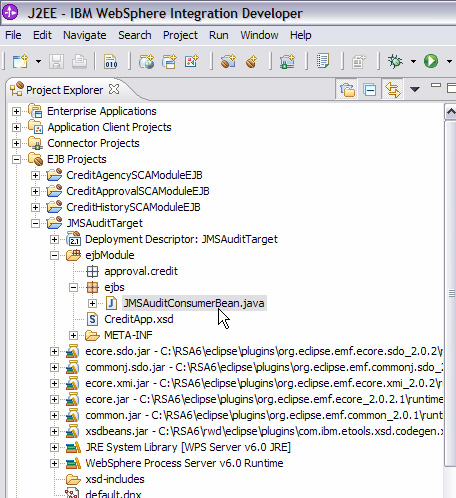
Task: Expand the Connector Projects node
Action: click(x=16, y=143)
